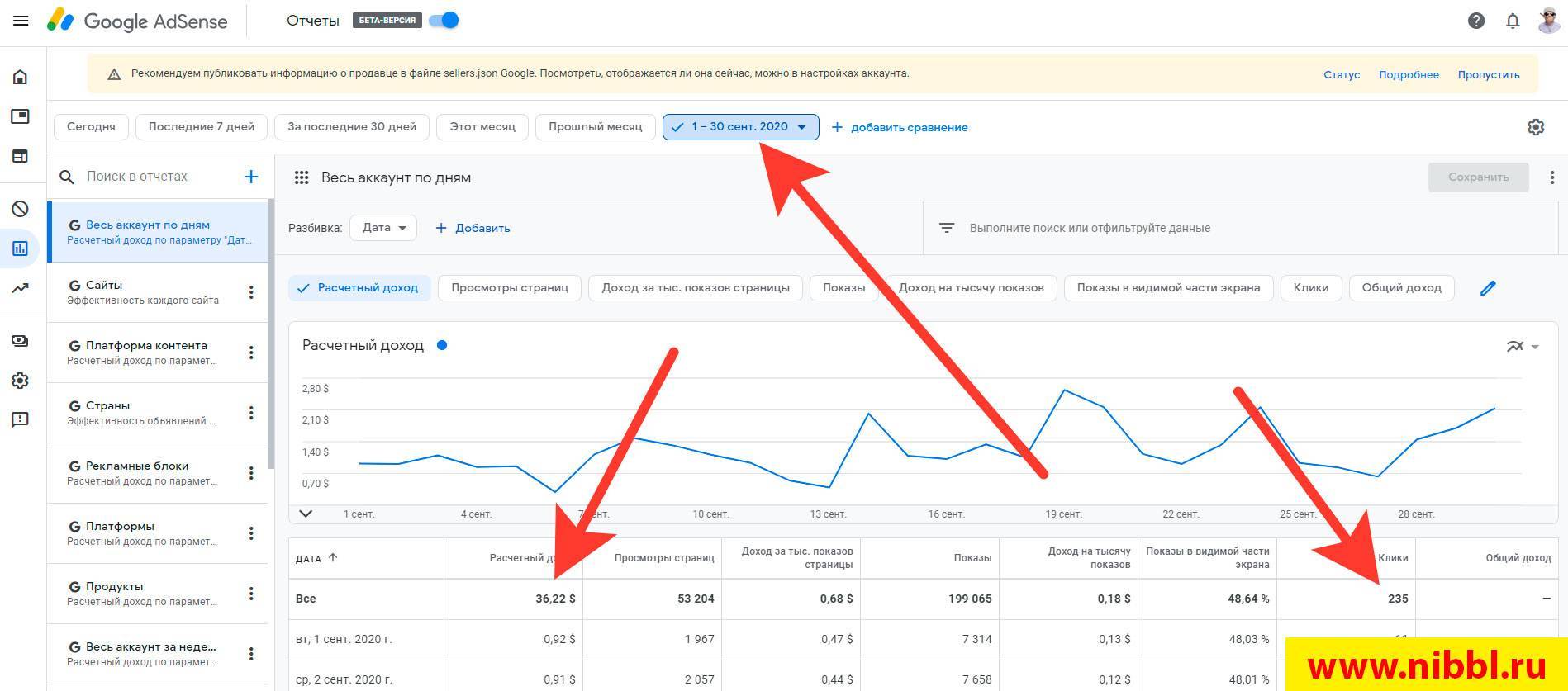Open the 1 – 30 сент. 2020 date dropdown

740,127
